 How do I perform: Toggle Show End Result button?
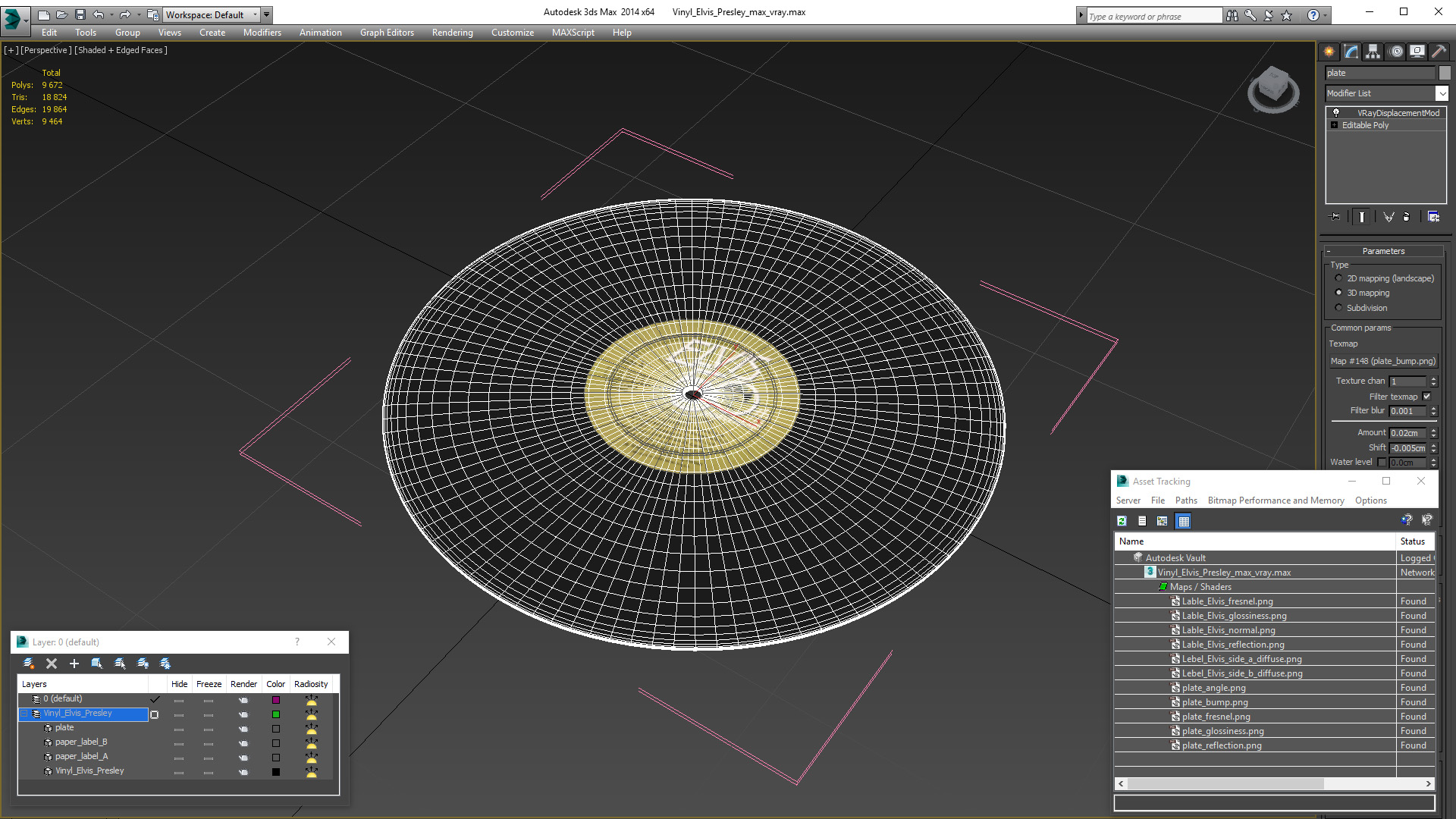pos(1362,217)
